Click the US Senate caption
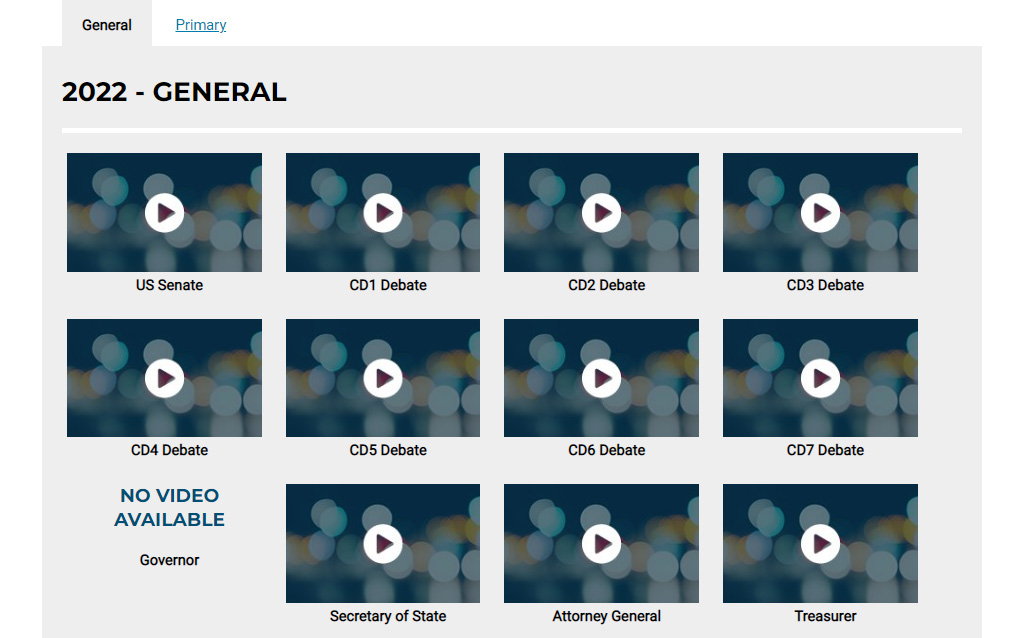 tap(169, 285)
